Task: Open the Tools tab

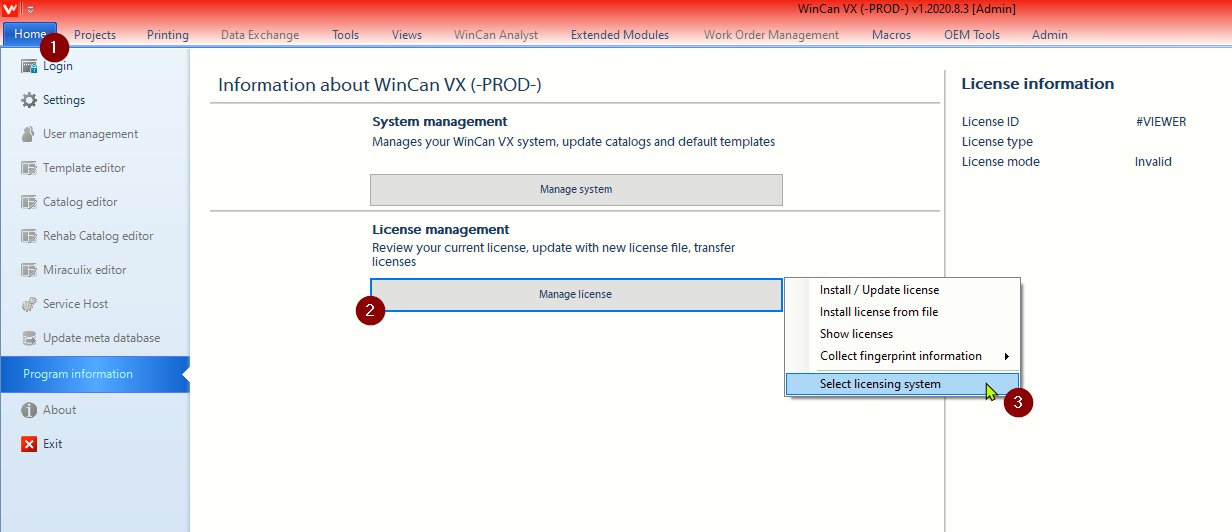Action: pos(346,34)
